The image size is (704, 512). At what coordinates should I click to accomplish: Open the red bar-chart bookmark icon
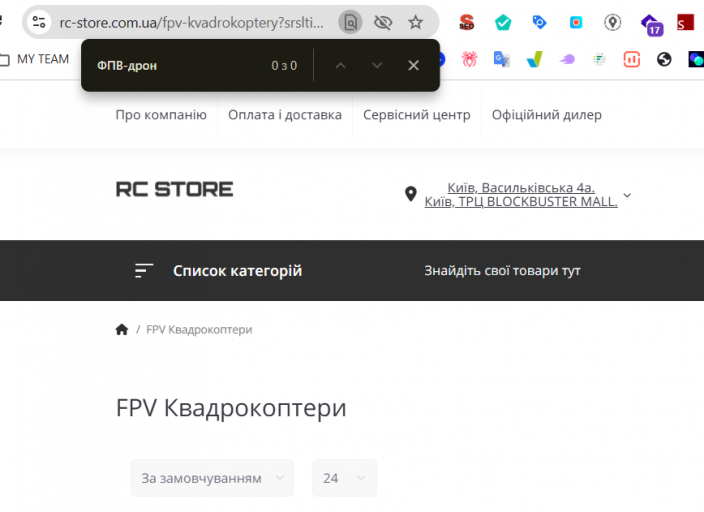[x=632, y=59]
